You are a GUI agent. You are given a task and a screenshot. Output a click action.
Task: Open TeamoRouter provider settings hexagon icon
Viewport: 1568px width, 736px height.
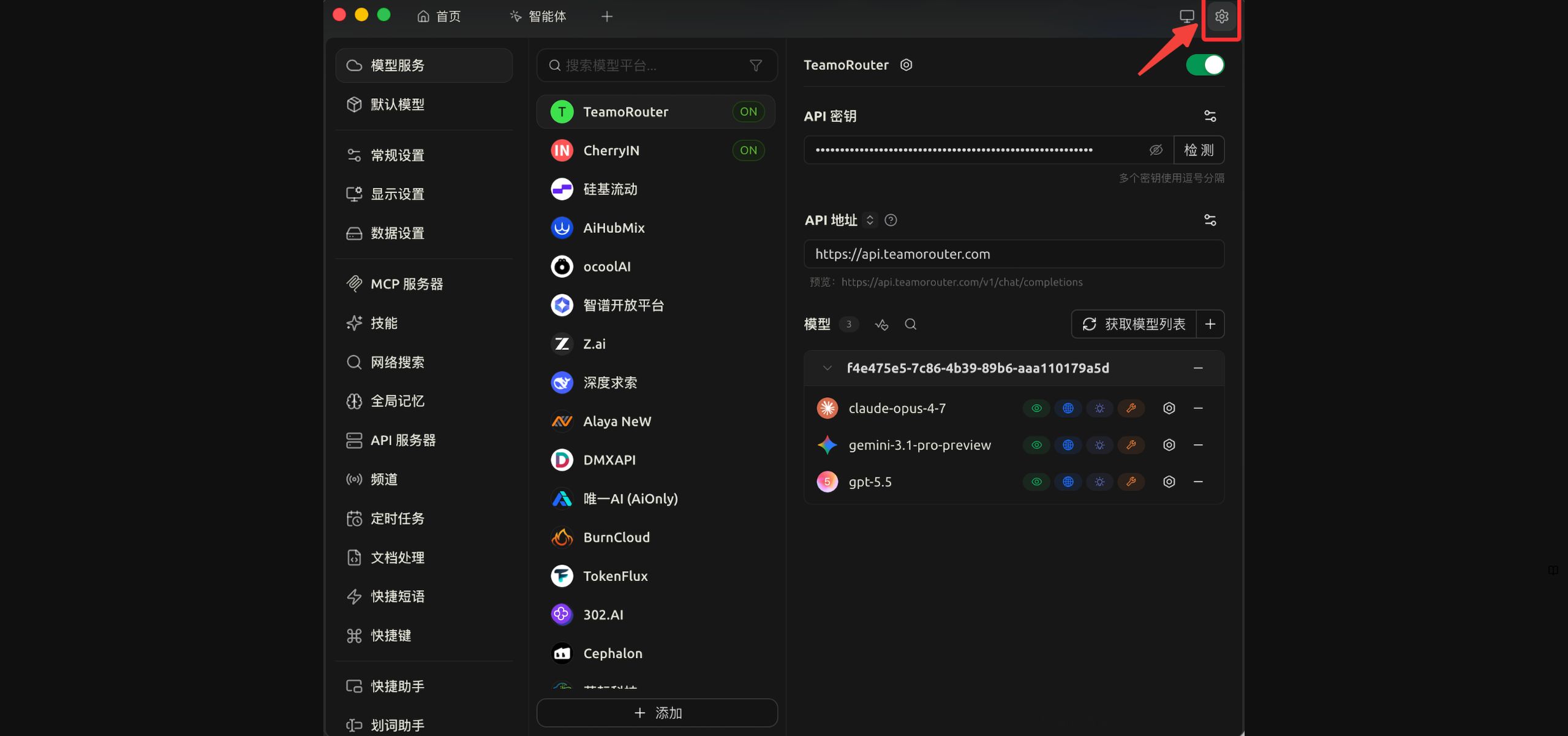907,65
